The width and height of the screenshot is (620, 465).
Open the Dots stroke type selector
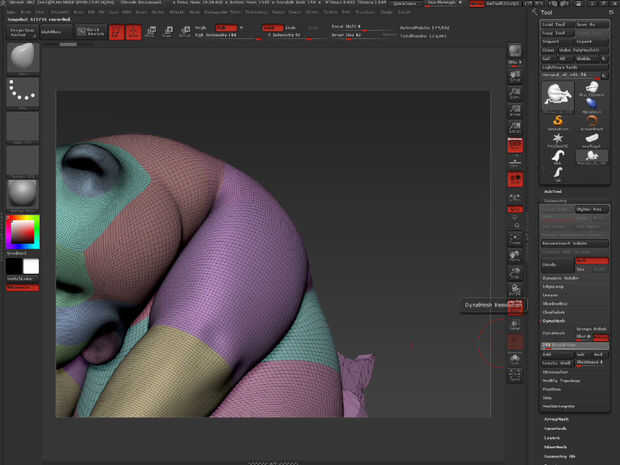[x=23, y=93]
